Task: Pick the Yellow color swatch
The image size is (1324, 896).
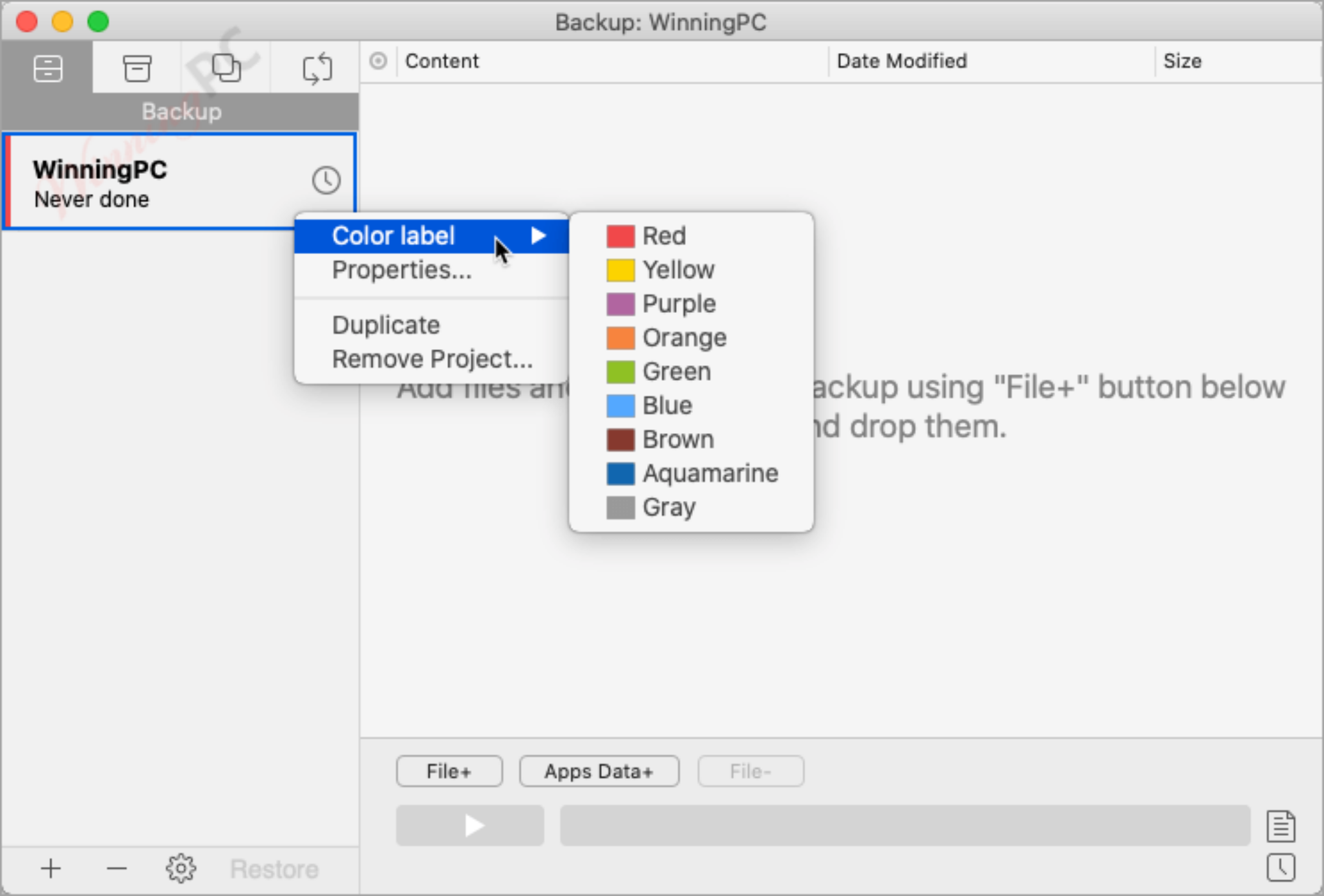Action: tap(620, 270)
